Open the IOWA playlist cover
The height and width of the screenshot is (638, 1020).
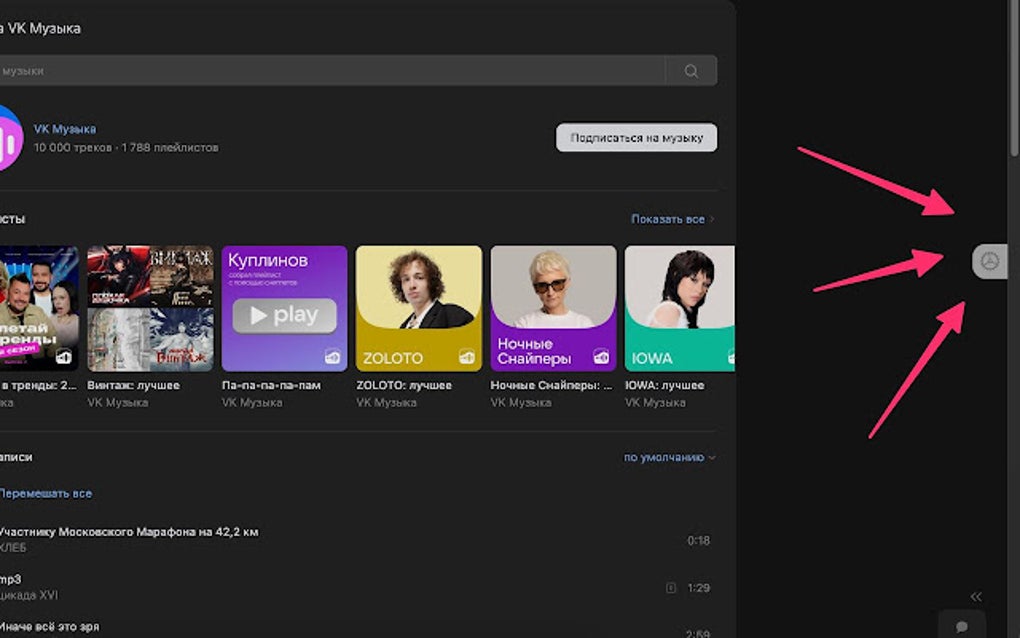tap(680, 308)
